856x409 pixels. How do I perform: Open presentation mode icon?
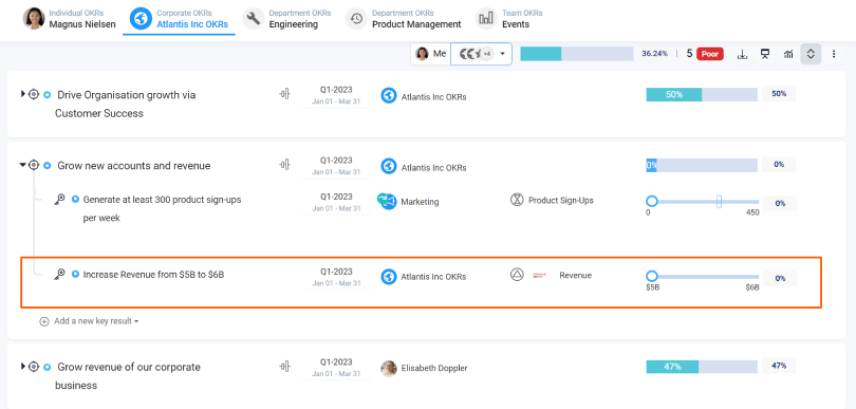coord(765,54)
